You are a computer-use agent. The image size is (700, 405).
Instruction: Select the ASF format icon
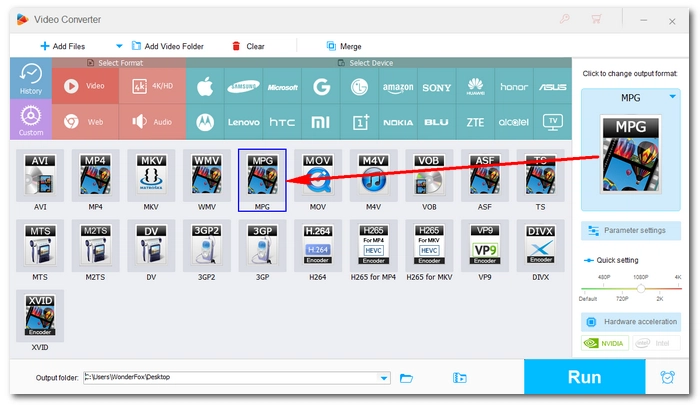tap(484, 175)
